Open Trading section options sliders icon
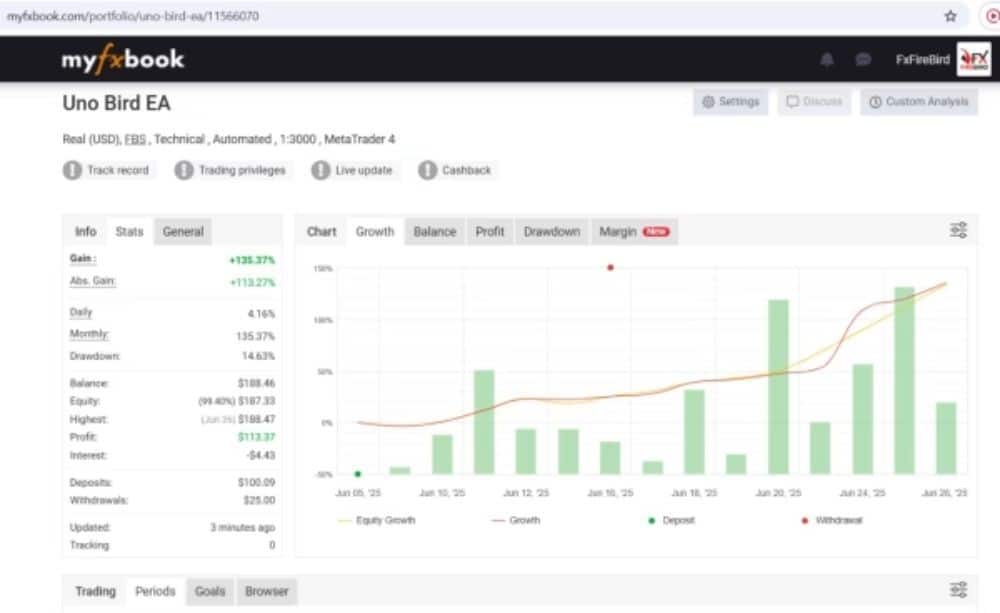Viewport: 1000px width, 613px height. click(x=958, y=590)
